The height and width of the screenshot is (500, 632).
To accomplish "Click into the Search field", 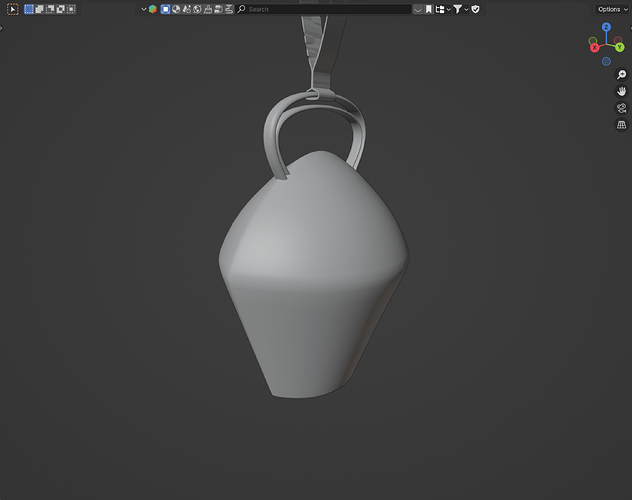I will 324,9.
